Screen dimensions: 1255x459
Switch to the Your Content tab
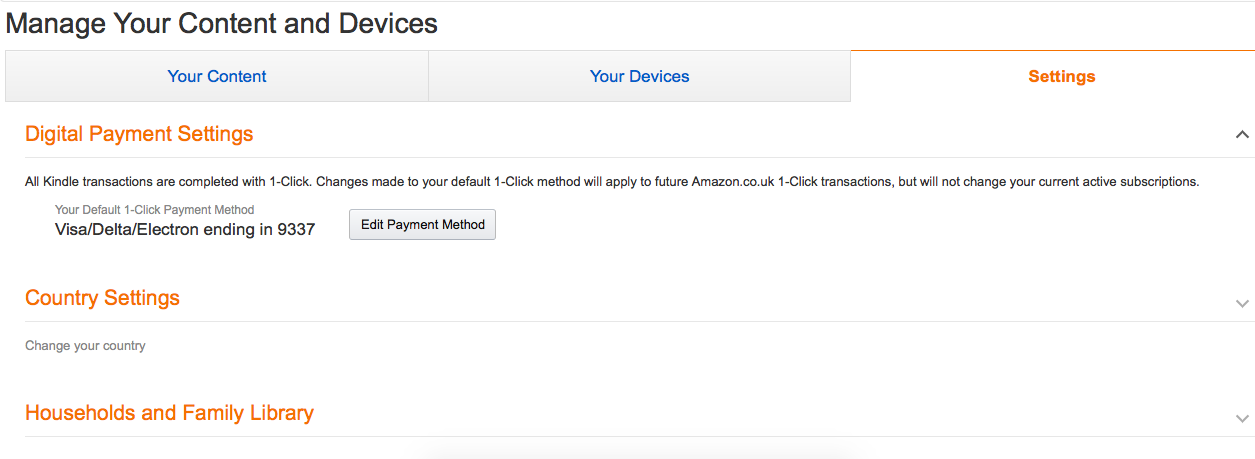click(x=217, y=76)
